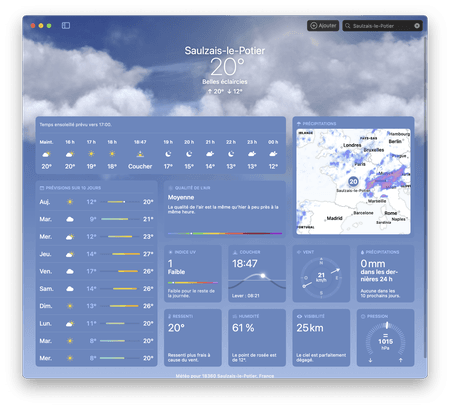Toggle the sidebar panel icon
Screen dimensions: 450x408
click(66, 26)
